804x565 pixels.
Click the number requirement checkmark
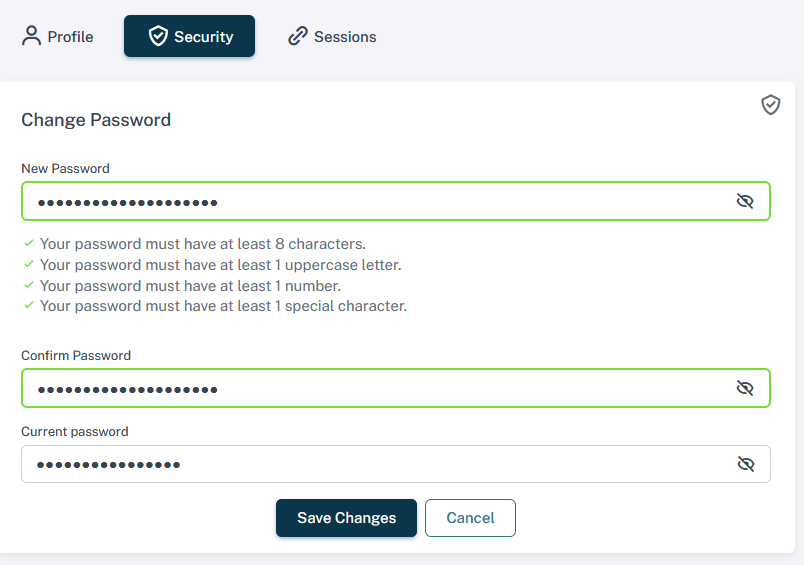[29, 285]
